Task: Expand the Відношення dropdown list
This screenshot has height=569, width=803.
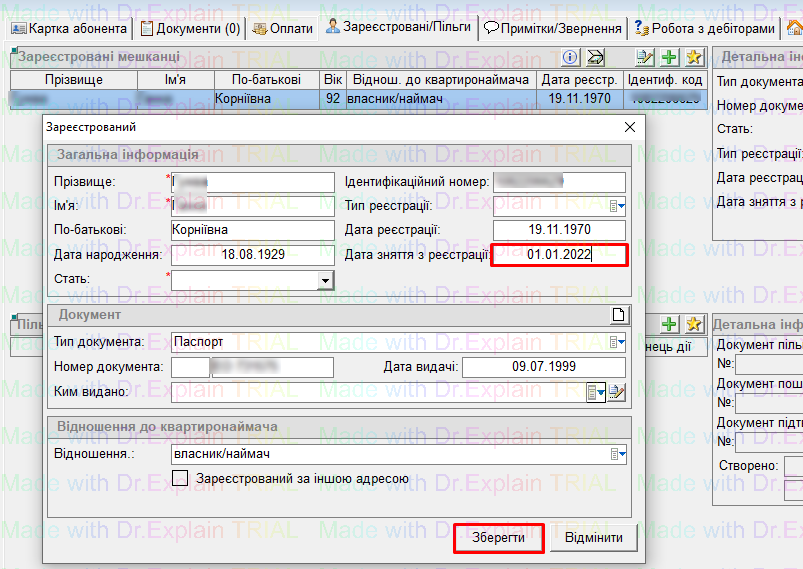Action: (618, 455)
